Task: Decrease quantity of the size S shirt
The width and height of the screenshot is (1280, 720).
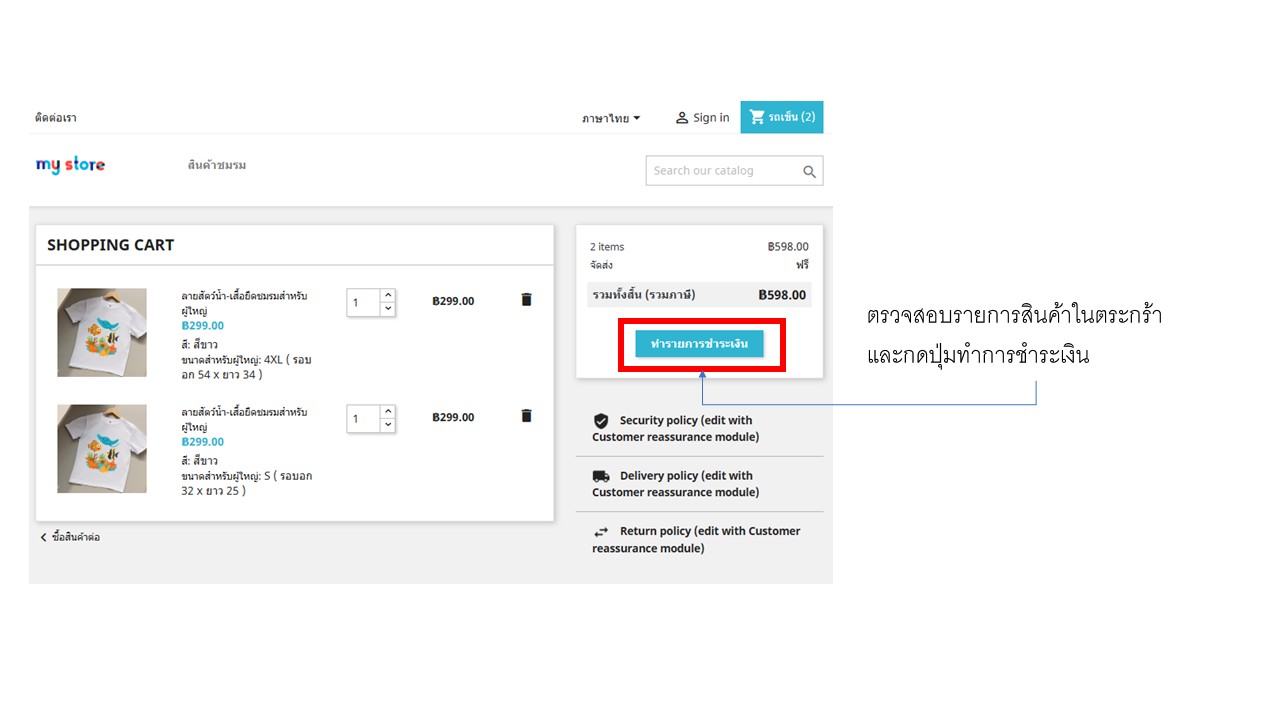Action: (388, 425)
